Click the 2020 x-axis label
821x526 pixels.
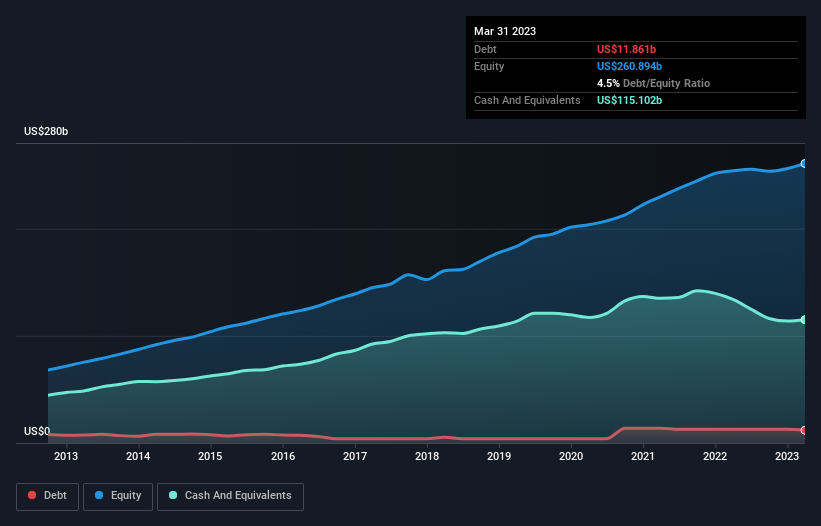pyautogui.click(x=571, y=456)
